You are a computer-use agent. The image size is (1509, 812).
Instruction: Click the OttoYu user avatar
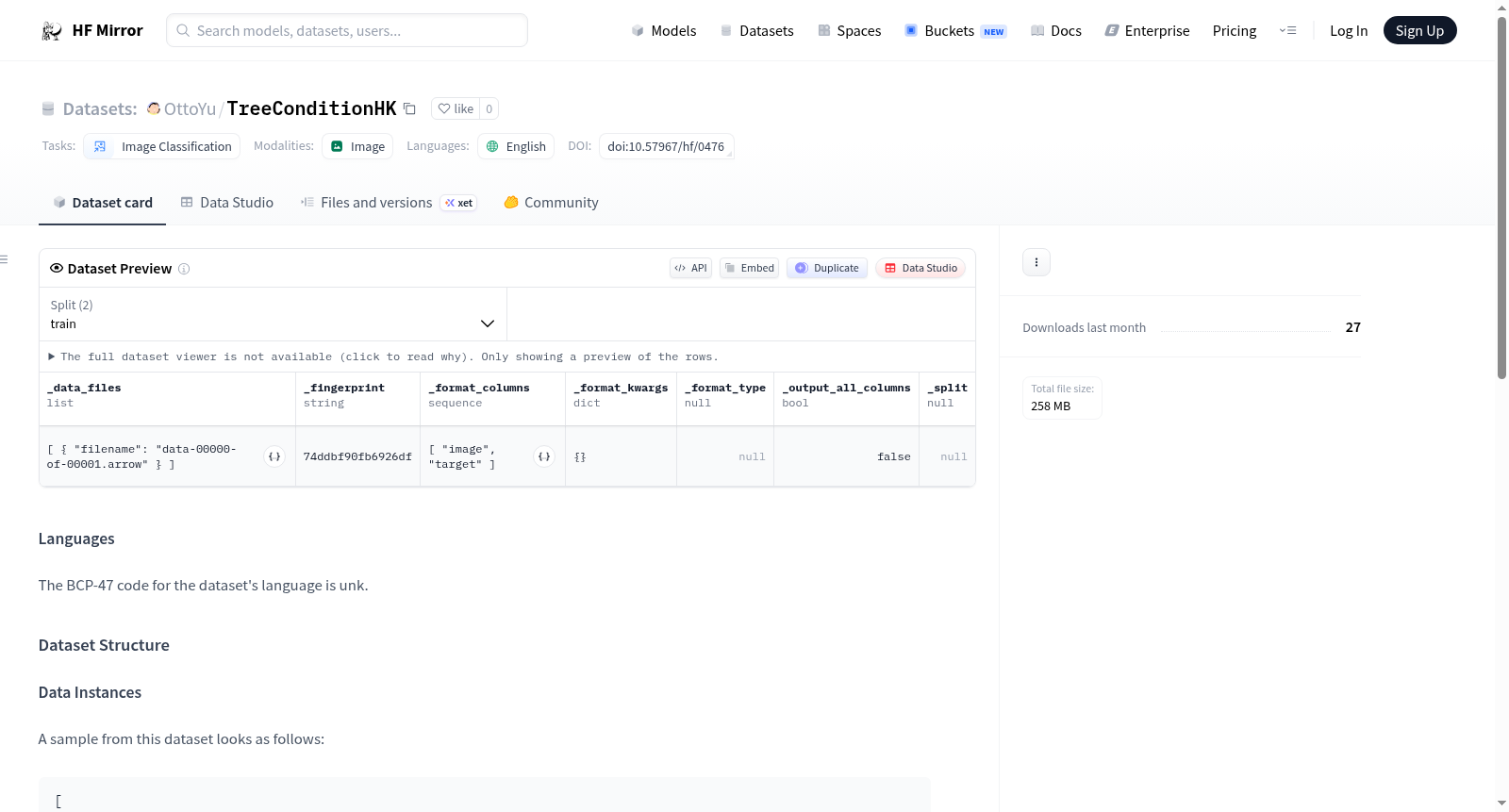click(154, 108)
